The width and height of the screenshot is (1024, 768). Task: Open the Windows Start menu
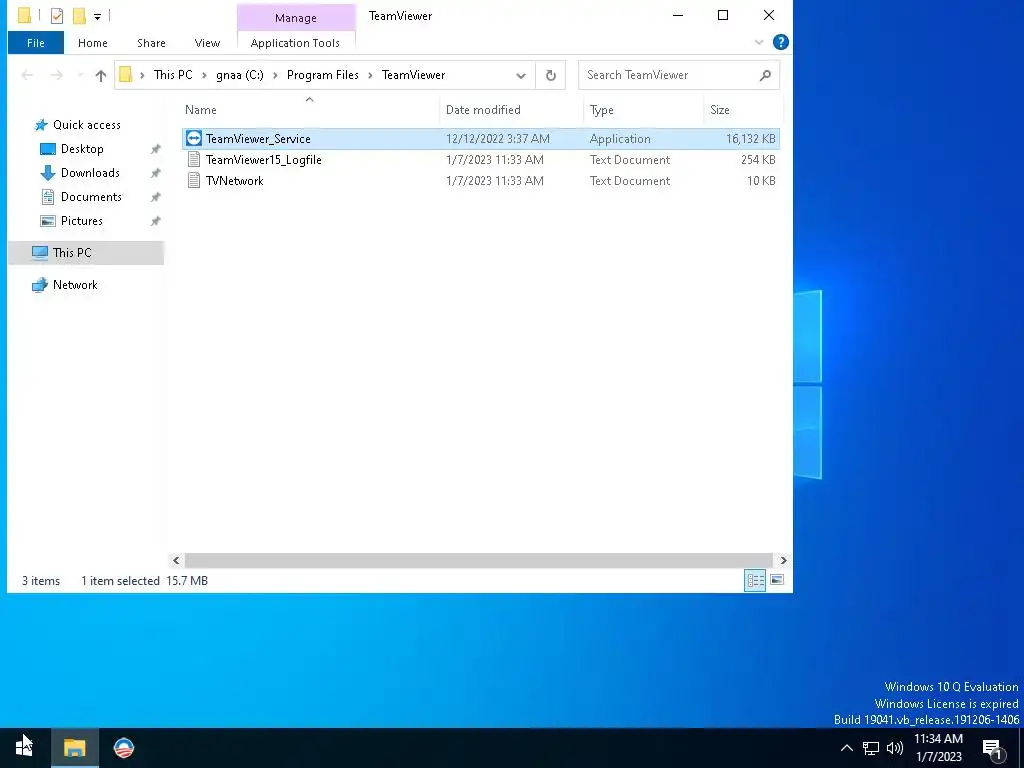pyautogui.click(x=24, y=748)
